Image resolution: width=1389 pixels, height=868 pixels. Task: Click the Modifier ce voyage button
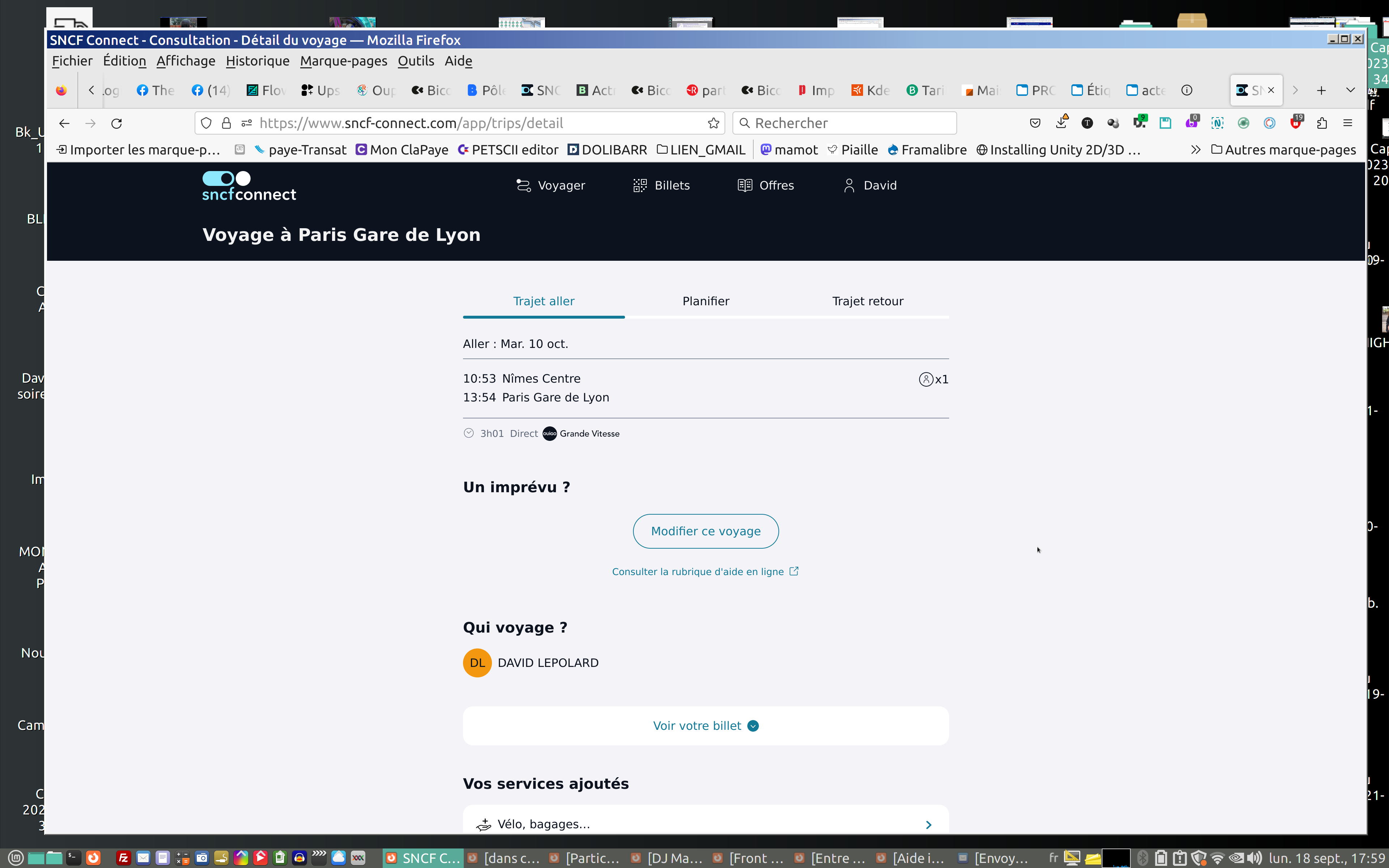point(705,531)
